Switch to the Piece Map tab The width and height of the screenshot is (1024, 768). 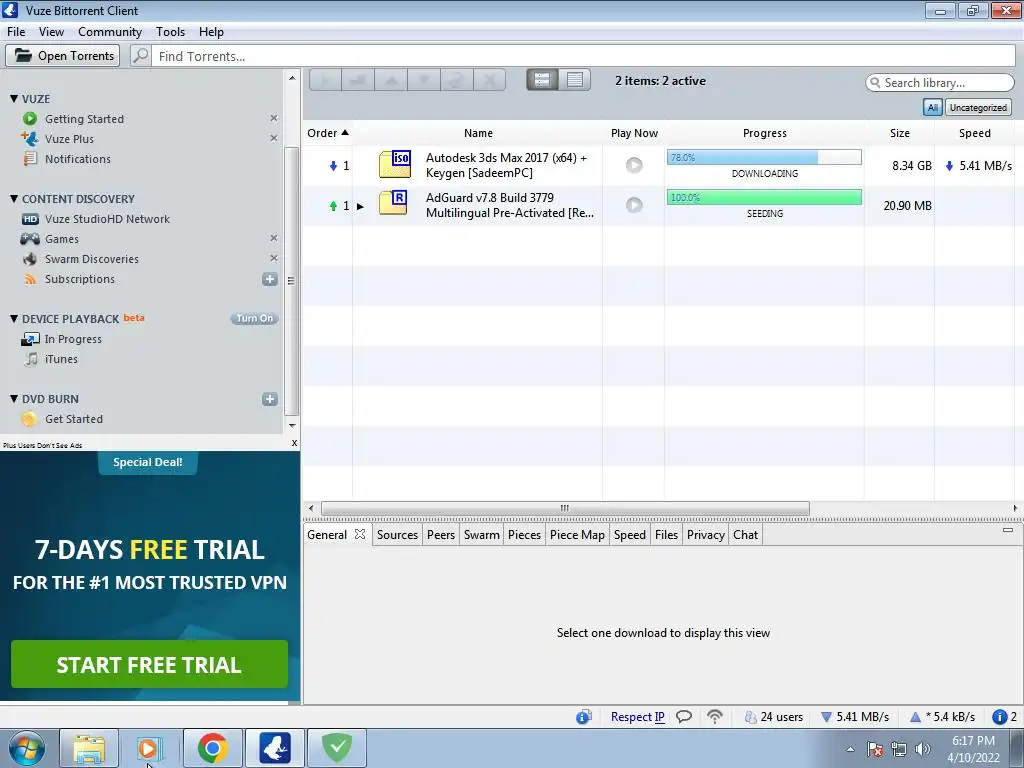pyautogui.click(x=577, y=534)
